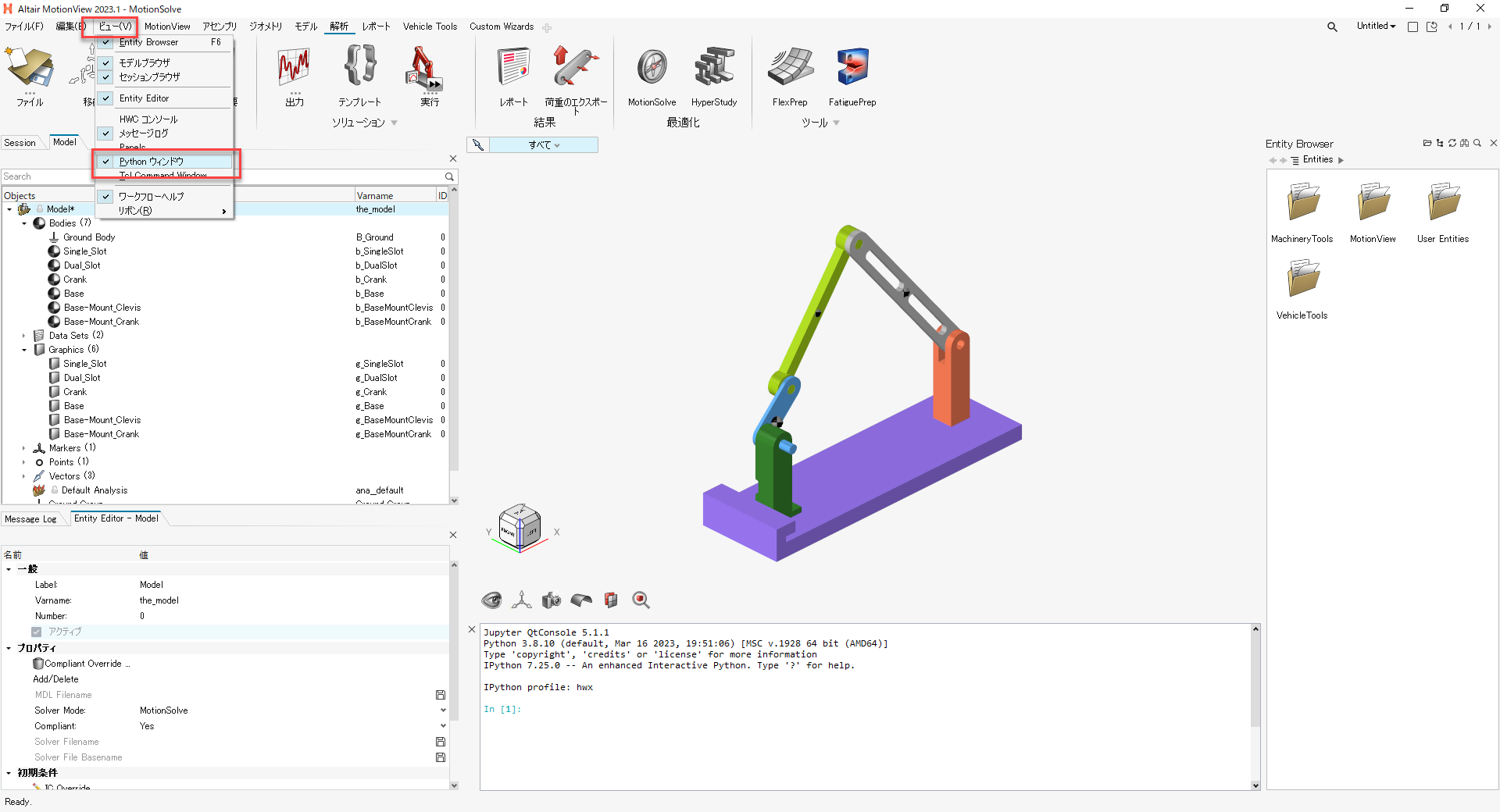Toggle セッションブラウザ in View menu
This screenshot has height=812, width=1500.
pyautogui.click(x=164, y=77)
